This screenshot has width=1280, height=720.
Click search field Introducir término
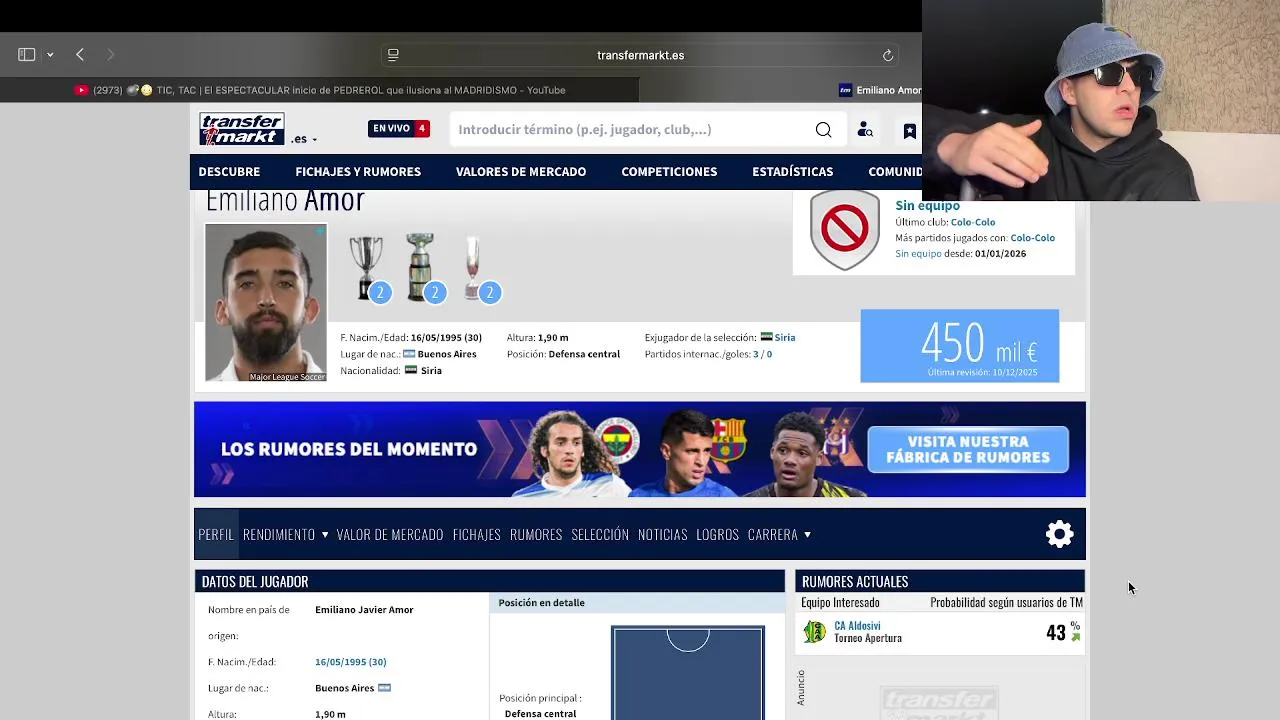630,130
